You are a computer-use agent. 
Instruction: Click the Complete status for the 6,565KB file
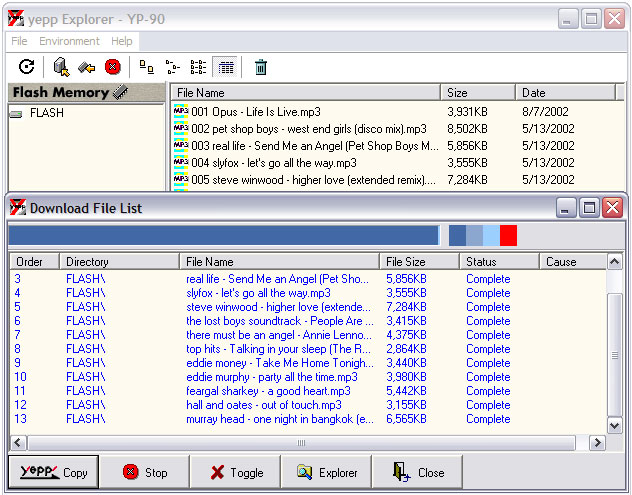[488, 419]
